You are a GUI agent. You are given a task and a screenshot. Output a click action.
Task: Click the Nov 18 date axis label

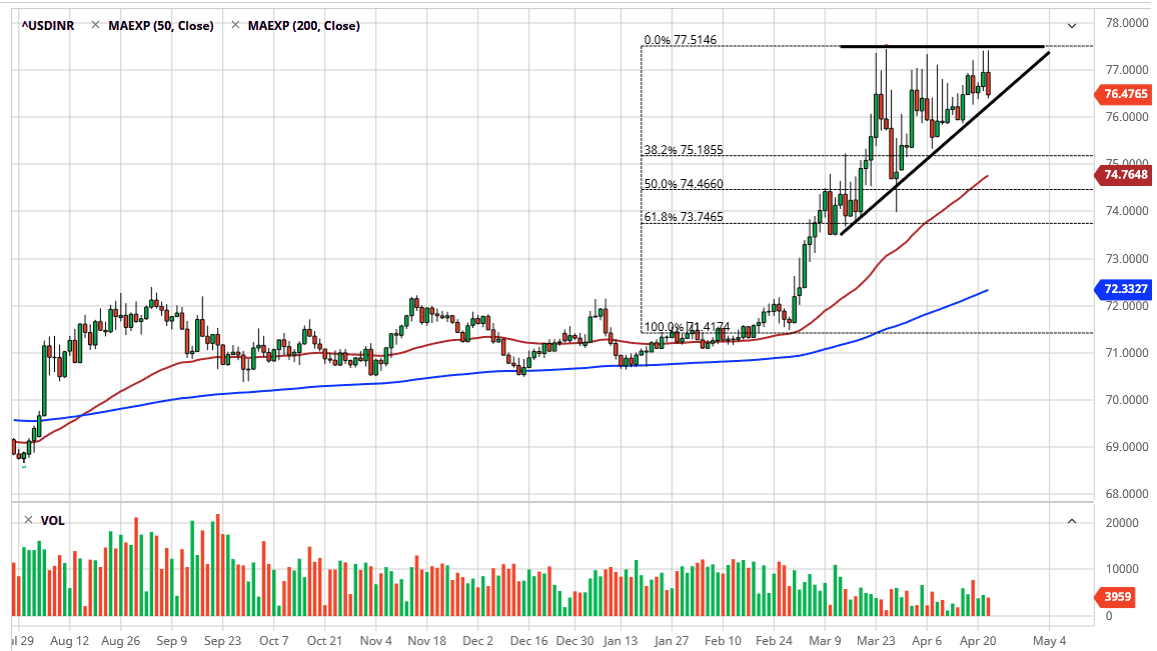(426, 641)
